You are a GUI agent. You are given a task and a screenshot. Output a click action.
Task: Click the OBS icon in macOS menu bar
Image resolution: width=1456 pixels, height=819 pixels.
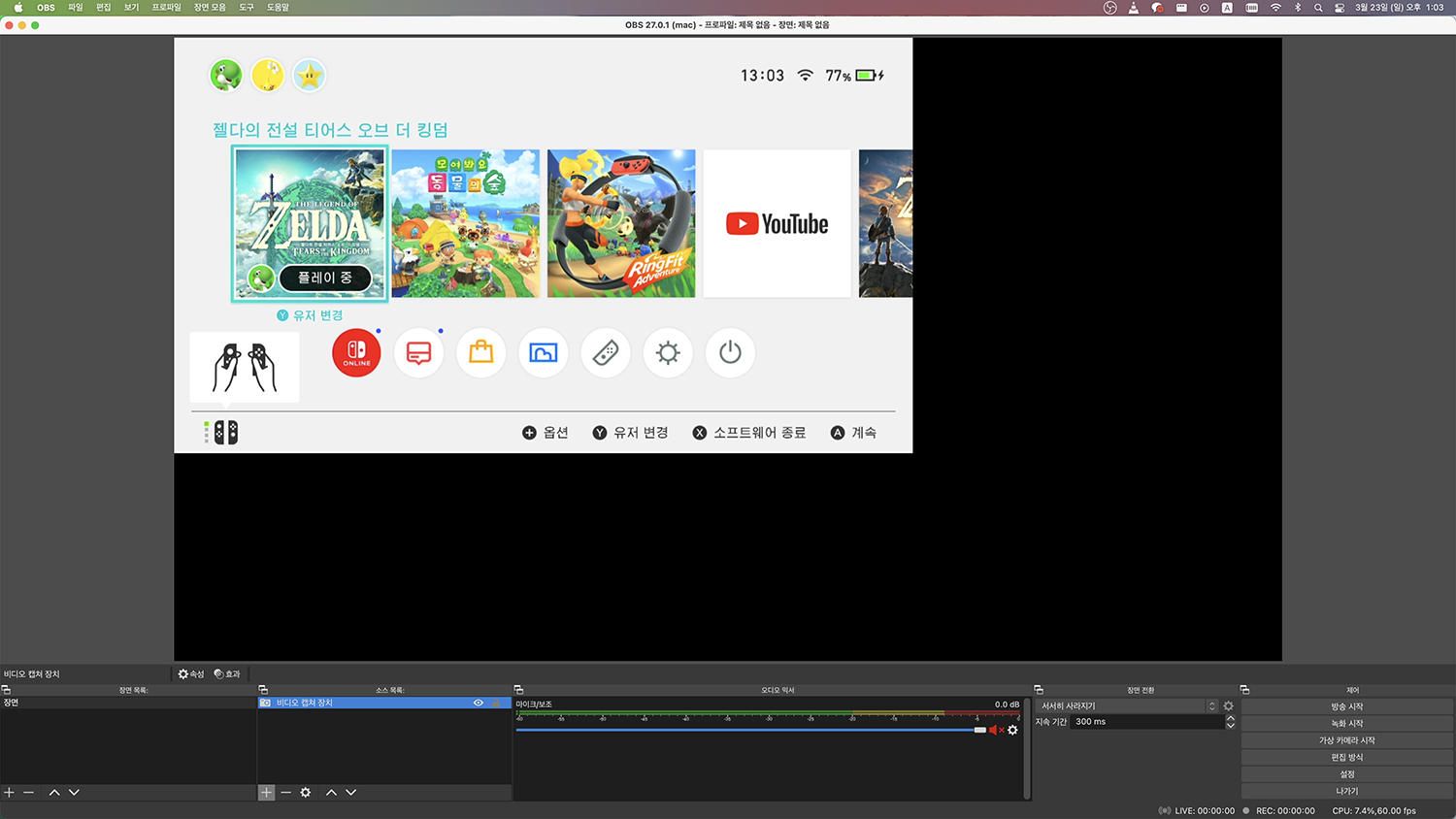click(x=1110, y=7)
